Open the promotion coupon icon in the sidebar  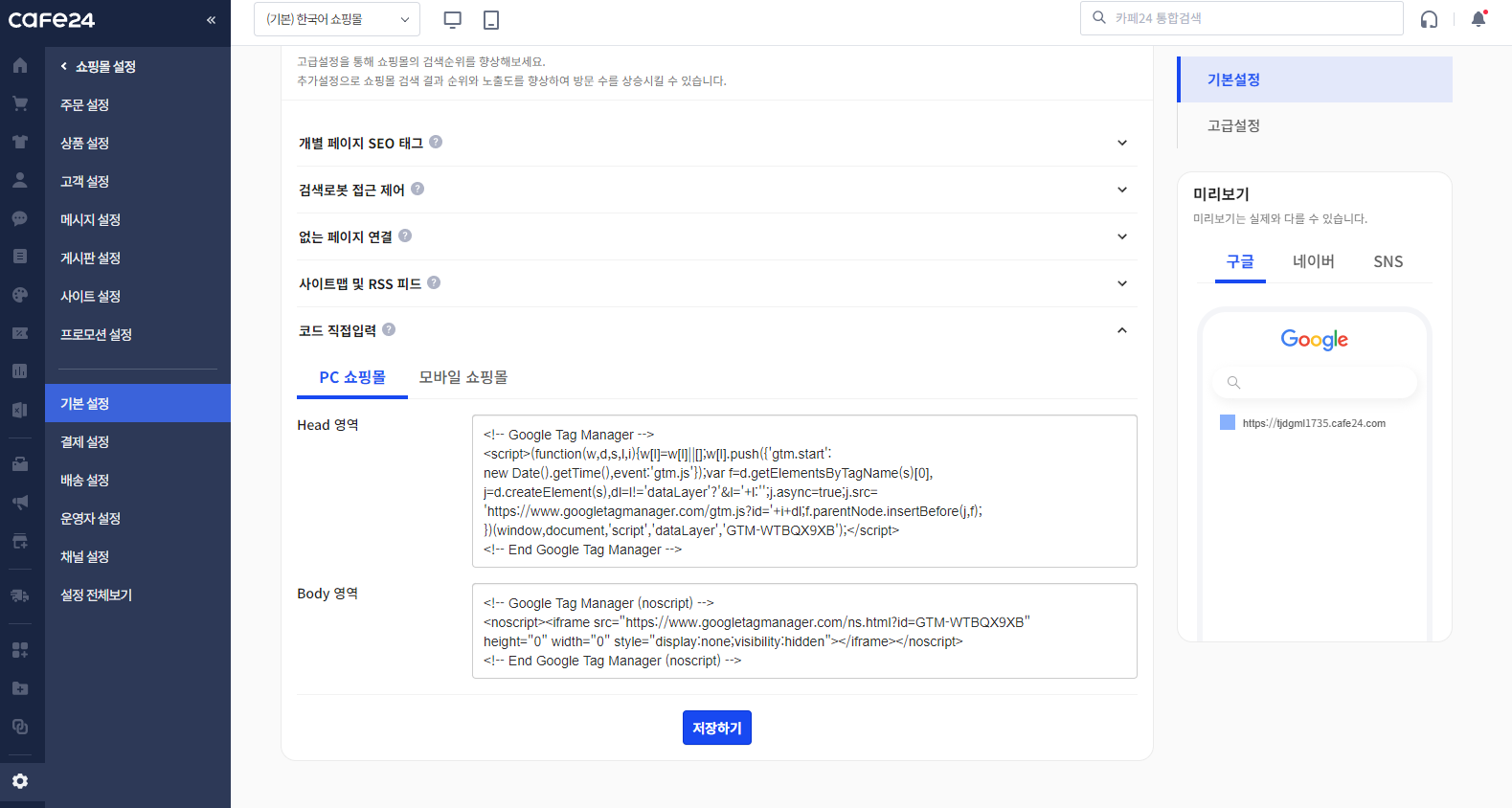click(20, 333)
